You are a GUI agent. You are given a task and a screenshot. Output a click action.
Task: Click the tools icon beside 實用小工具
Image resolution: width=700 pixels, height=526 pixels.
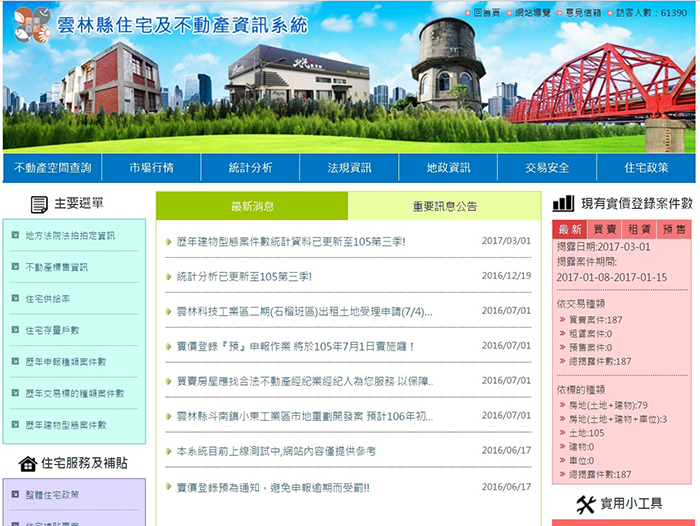[x=585, y=505]
